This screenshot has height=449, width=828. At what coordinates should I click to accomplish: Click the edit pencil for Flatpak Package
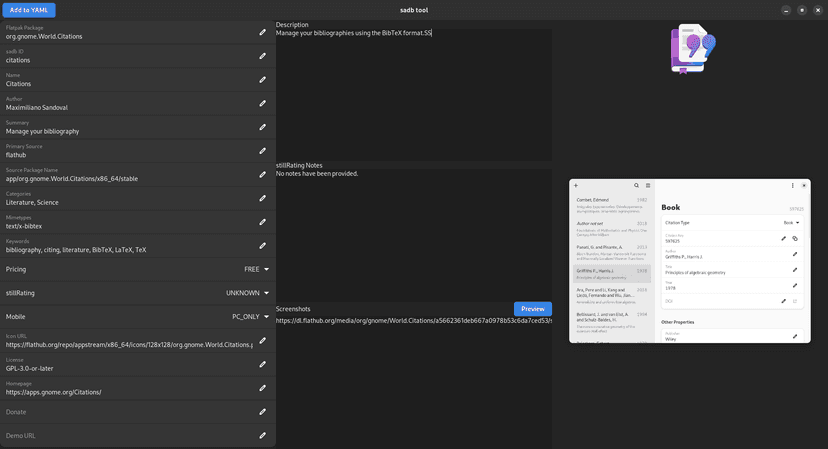point(263,32)
